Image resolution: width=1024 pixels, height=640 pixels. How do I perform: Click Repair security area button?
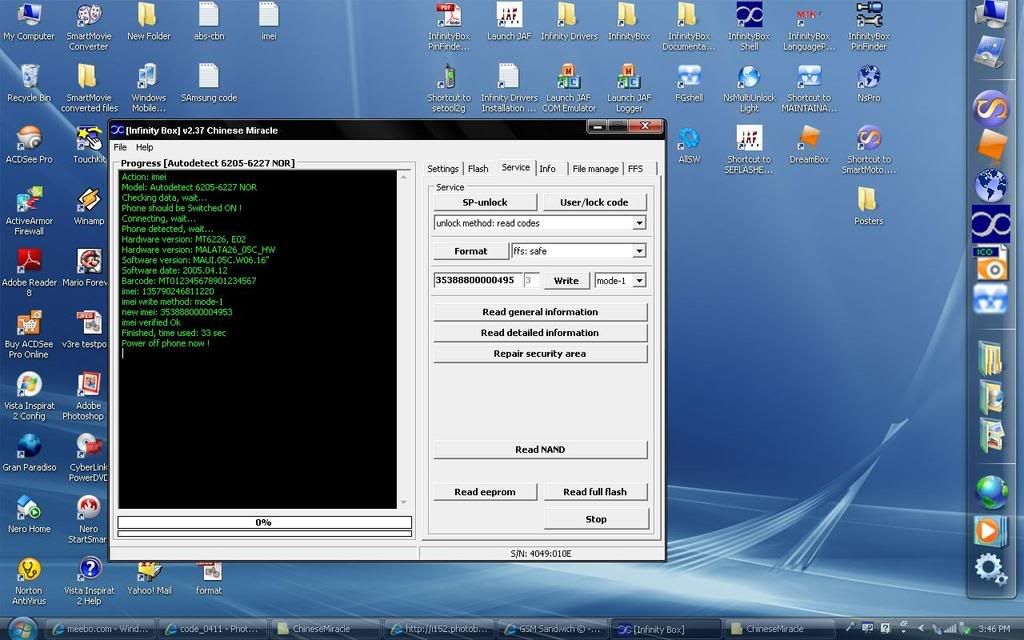[x=540, y=354]
